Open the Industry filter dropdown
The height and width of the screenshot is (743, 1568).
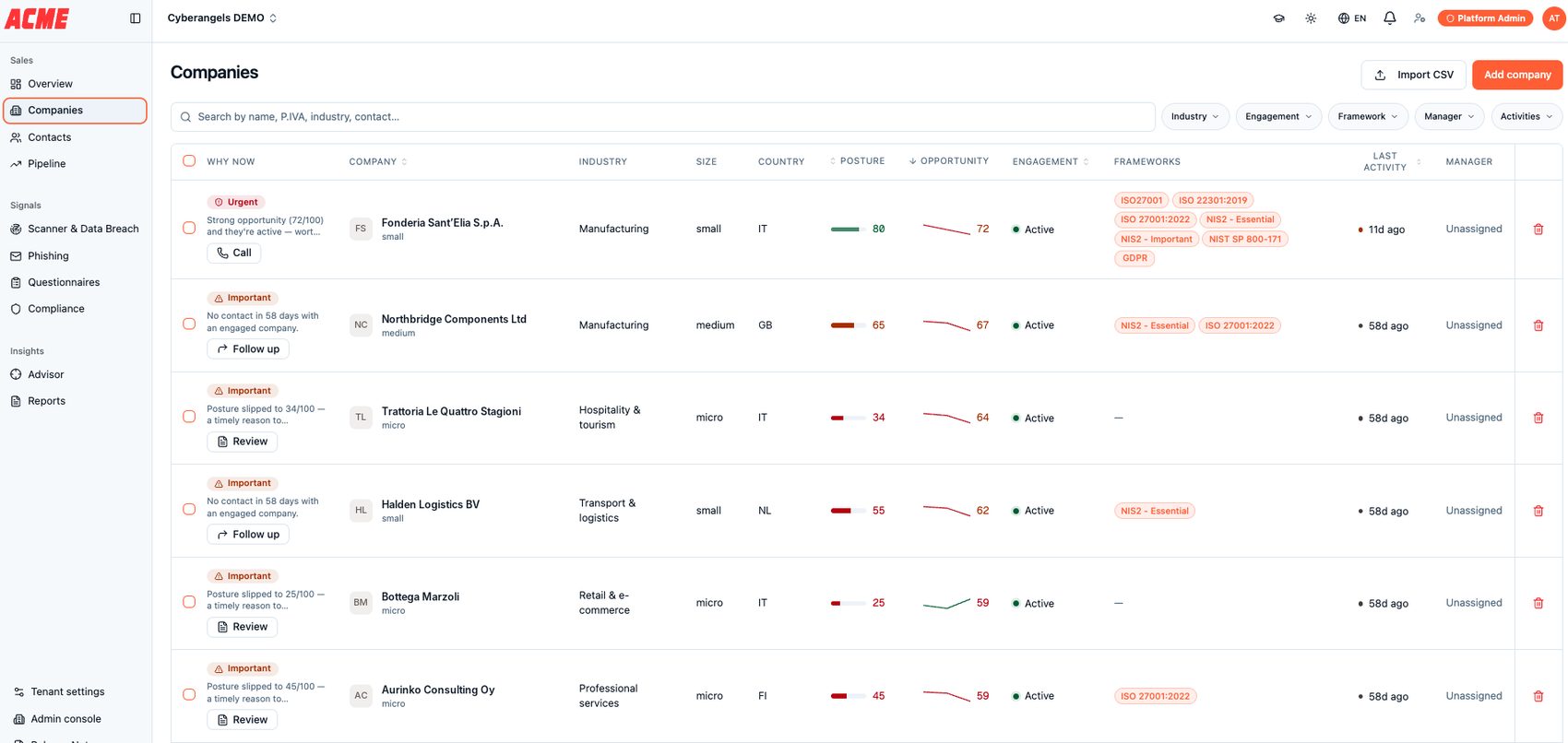[x=1194, y=117]
